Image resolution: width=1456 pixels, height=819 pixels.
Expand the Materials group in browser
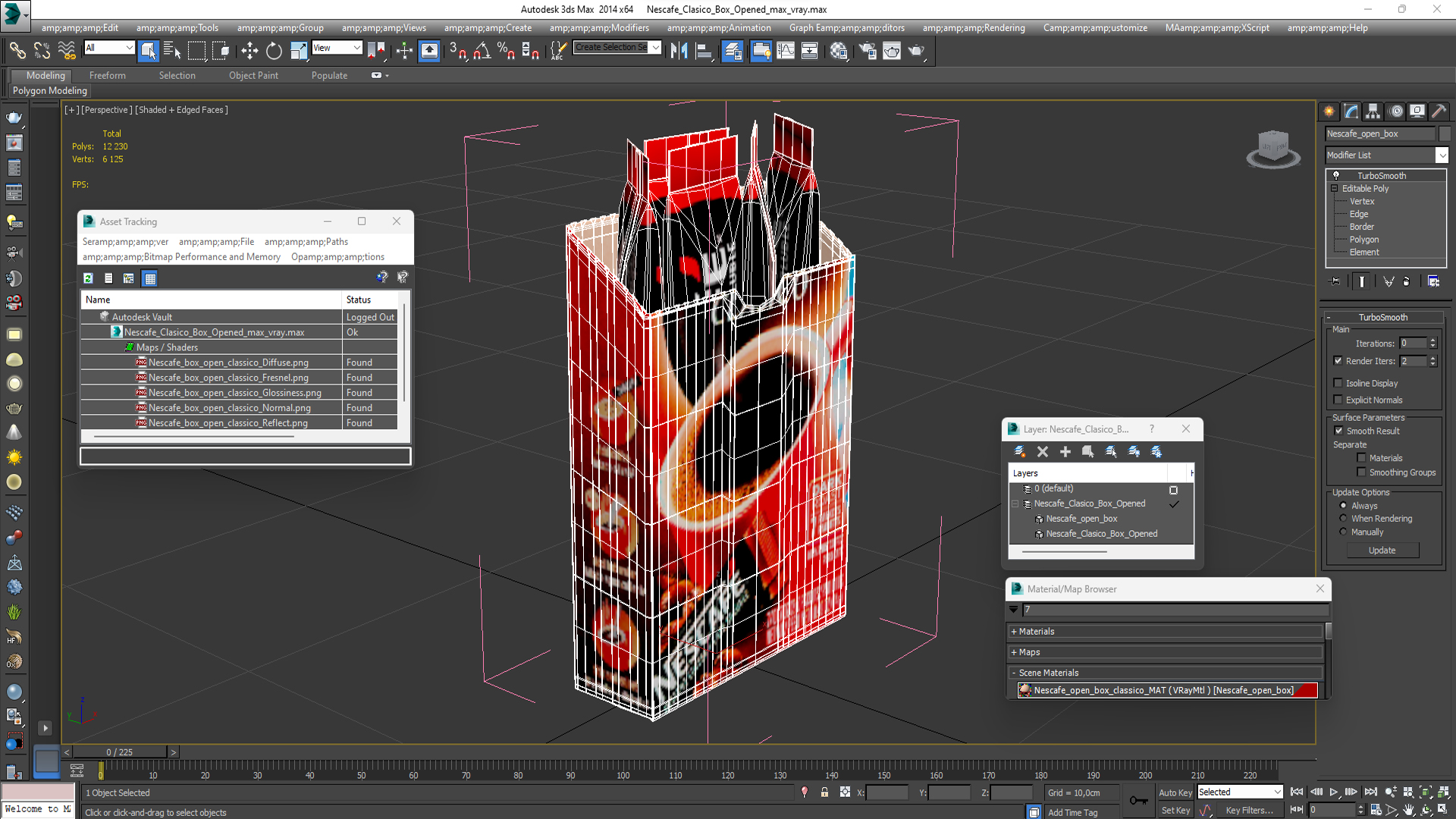coord(1014,632)
